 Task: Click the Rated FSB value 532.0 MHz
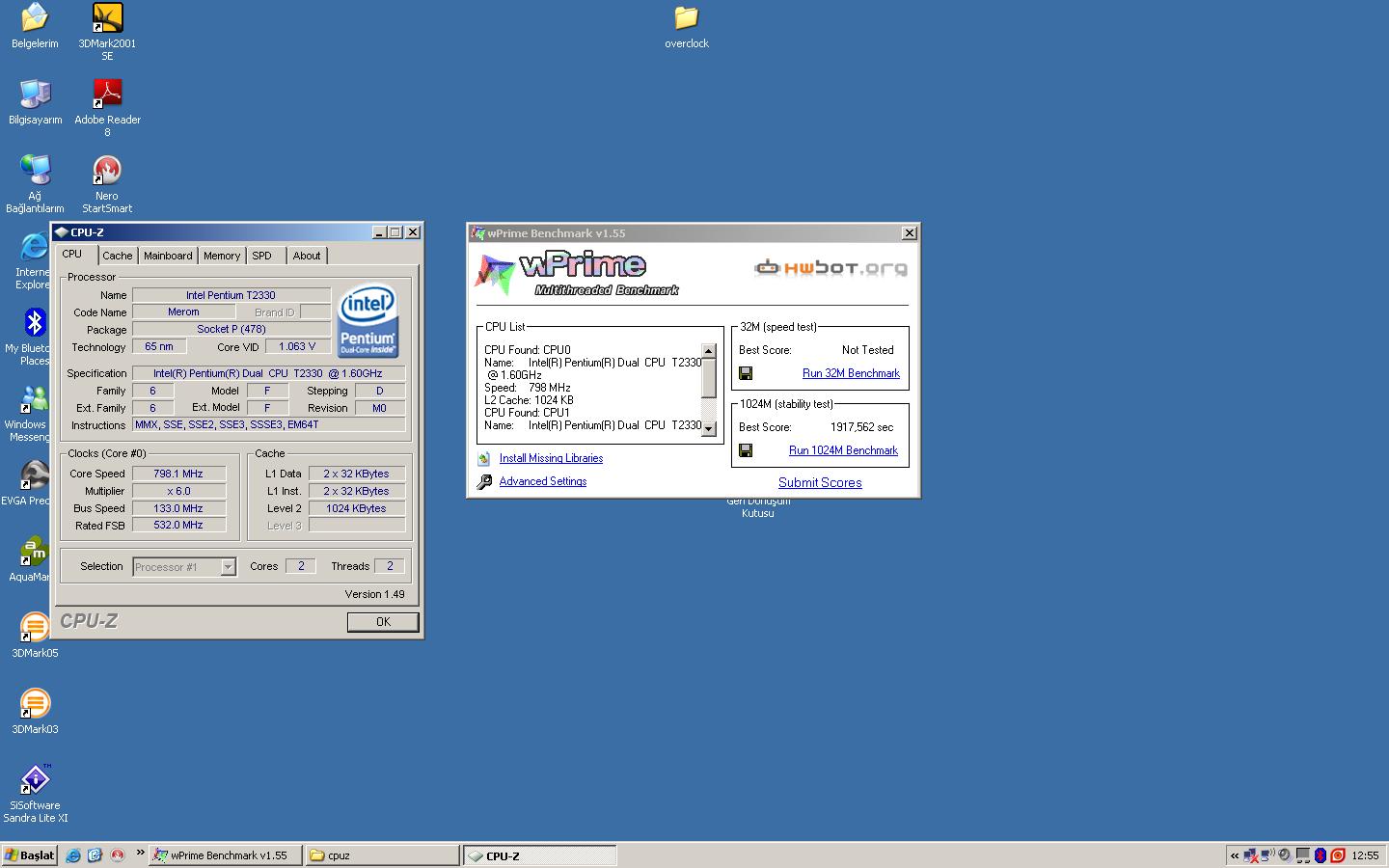(x=178, y=526)
